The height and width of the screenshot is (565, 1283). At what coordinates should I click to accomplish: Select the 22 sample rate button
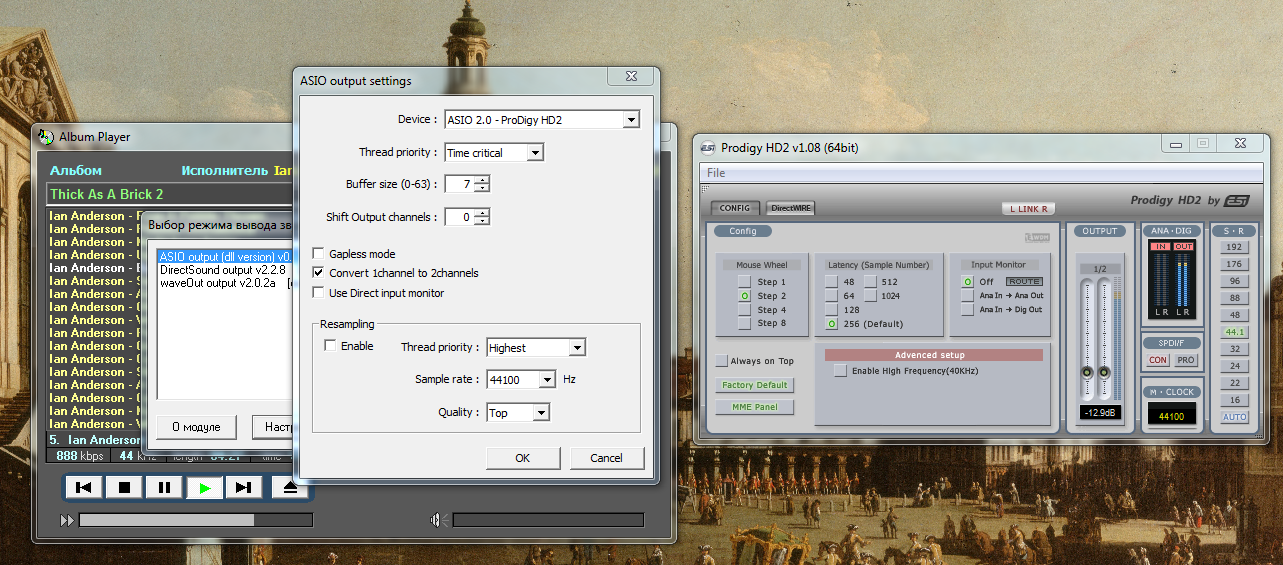pos(1234,383)
